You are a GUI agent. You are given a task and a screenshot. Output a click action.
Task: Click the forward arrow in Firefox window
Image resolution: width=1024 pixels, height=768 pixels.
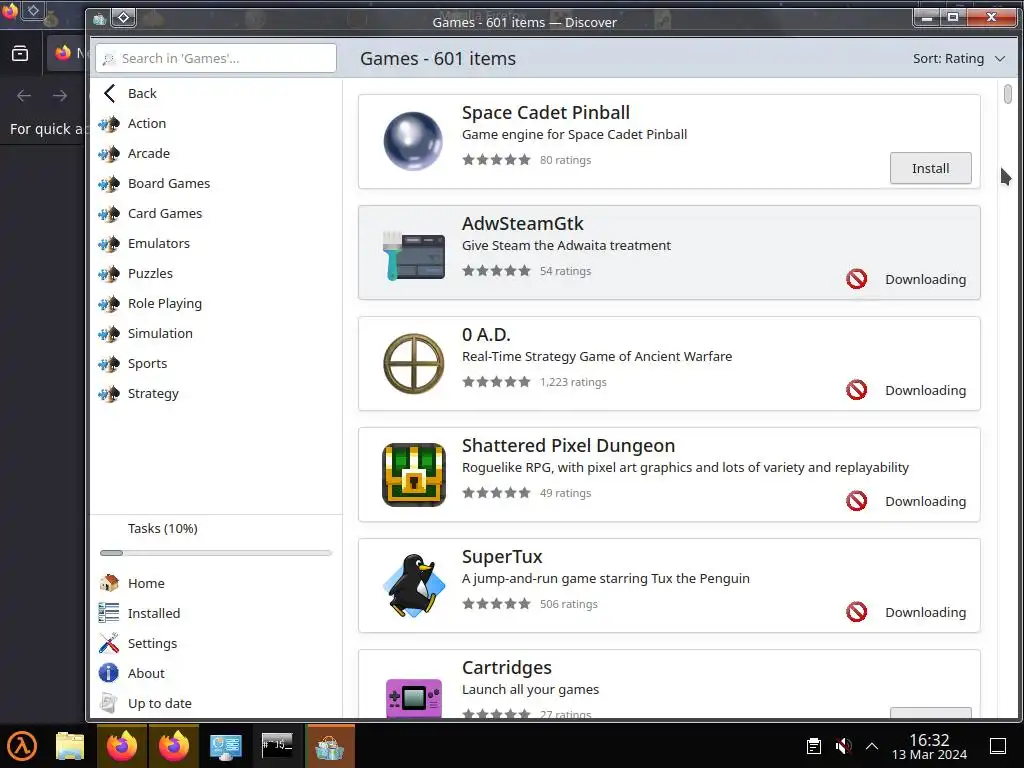(59, 96)
